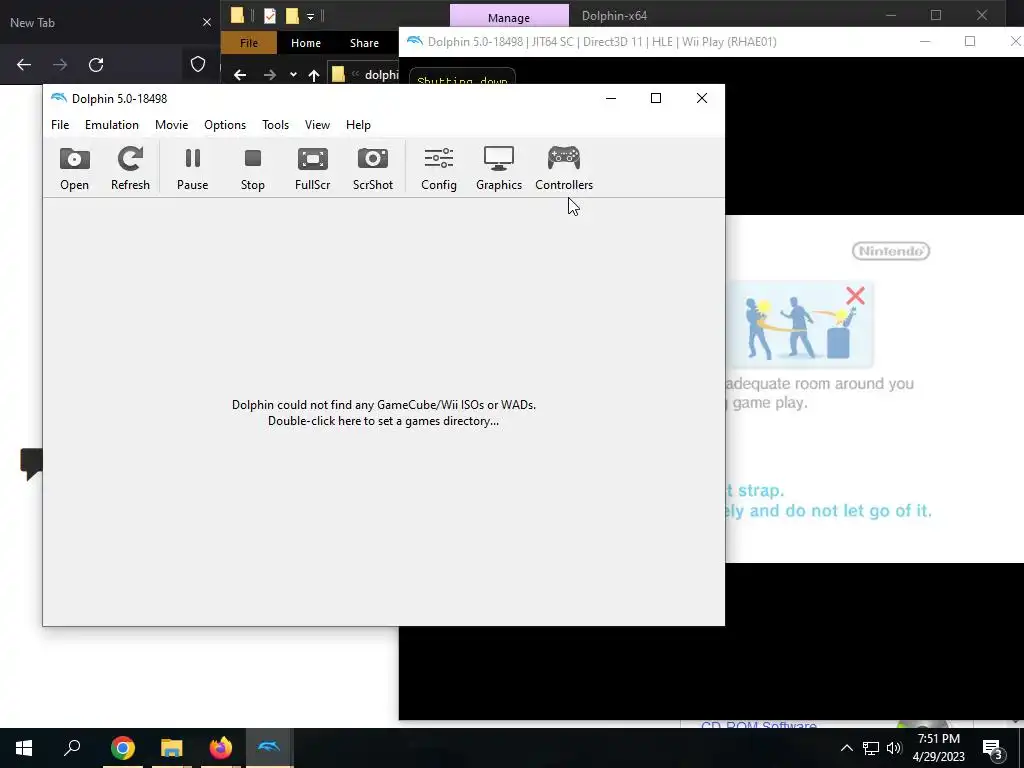This screenshot has width=1024, height=768.
Task: Click Dolphin logo icon in main title bar
Action: click(59, 98)
